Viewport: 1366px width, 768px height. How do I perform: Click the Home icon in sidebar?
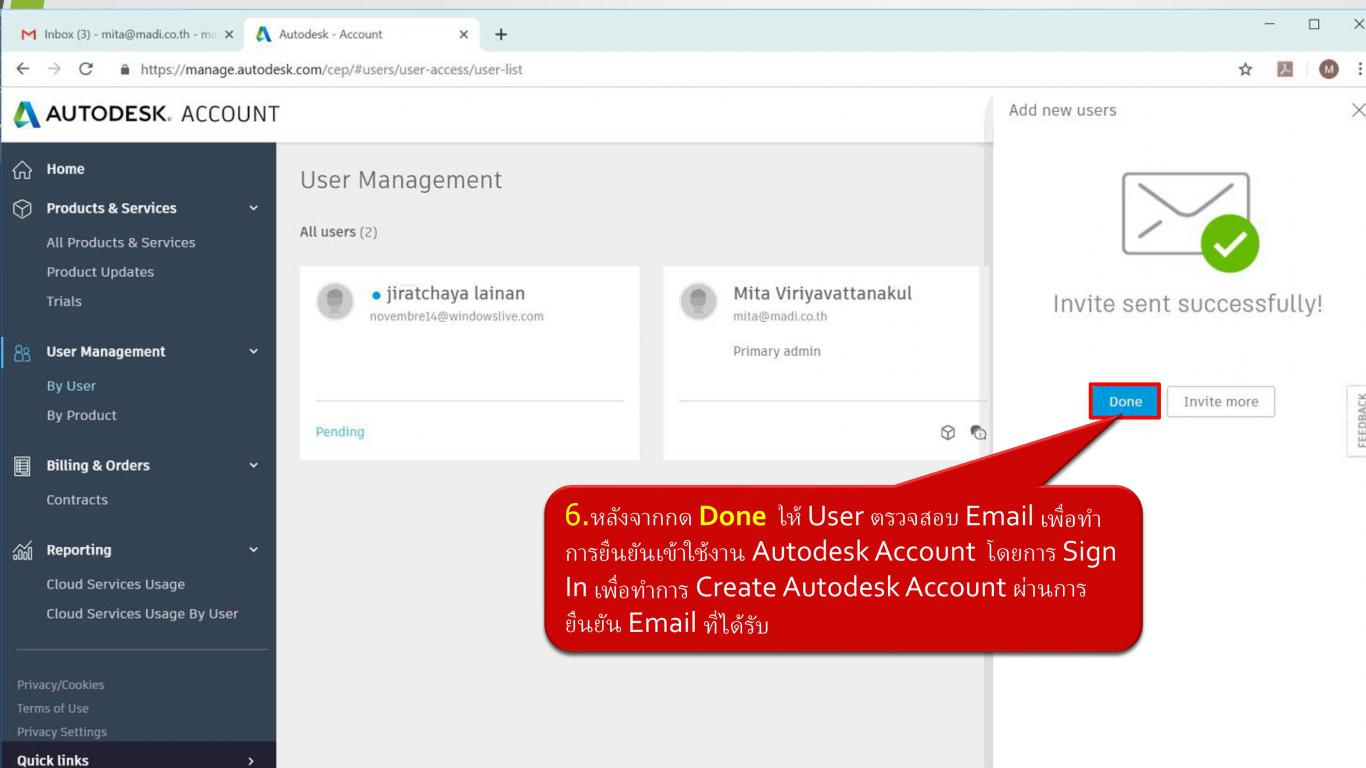pos(22,170)
